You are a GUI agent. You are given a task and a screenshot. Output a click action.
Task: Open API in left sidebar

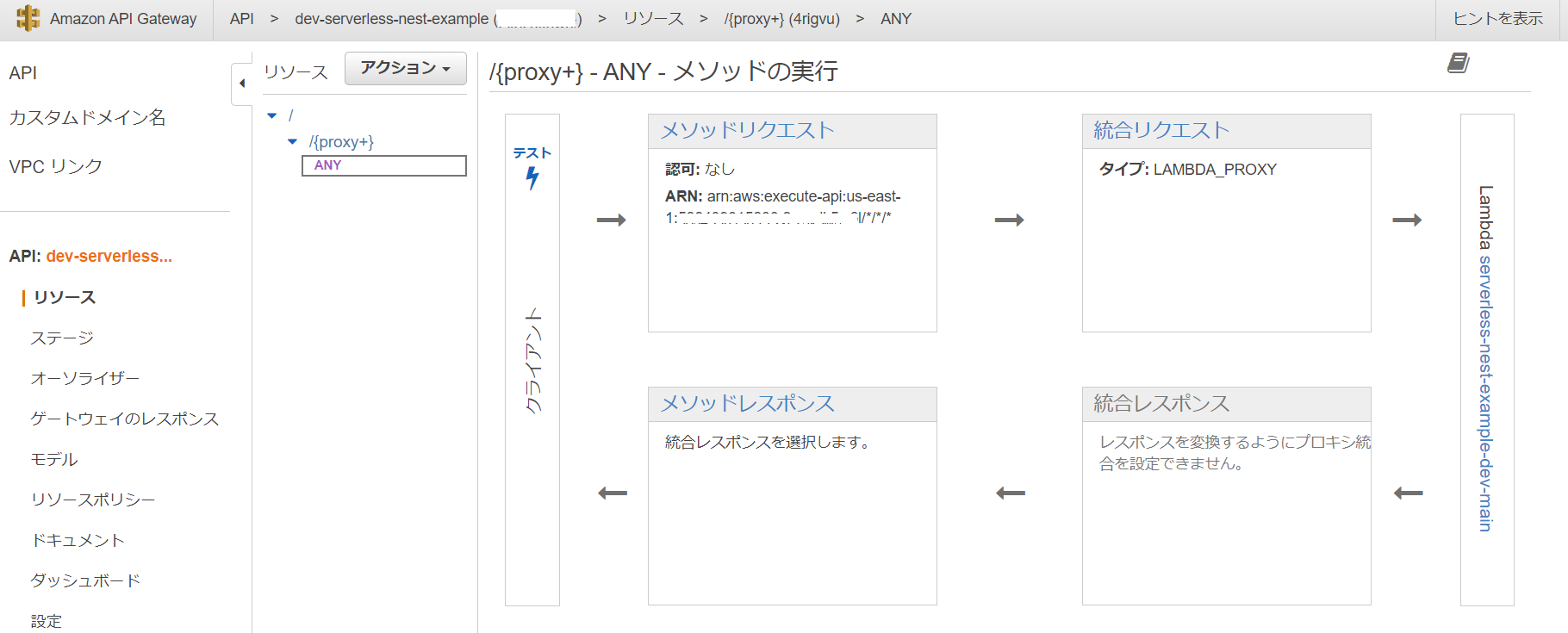tap(23, 73)
